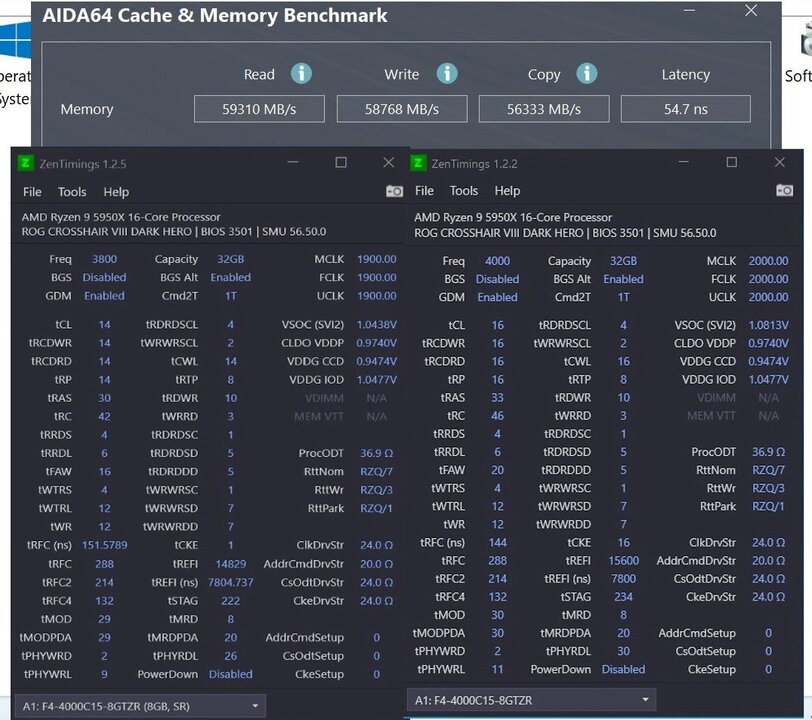812x720 pixels.
Task: Click the info icon next to Read
Action: [301, 74]
